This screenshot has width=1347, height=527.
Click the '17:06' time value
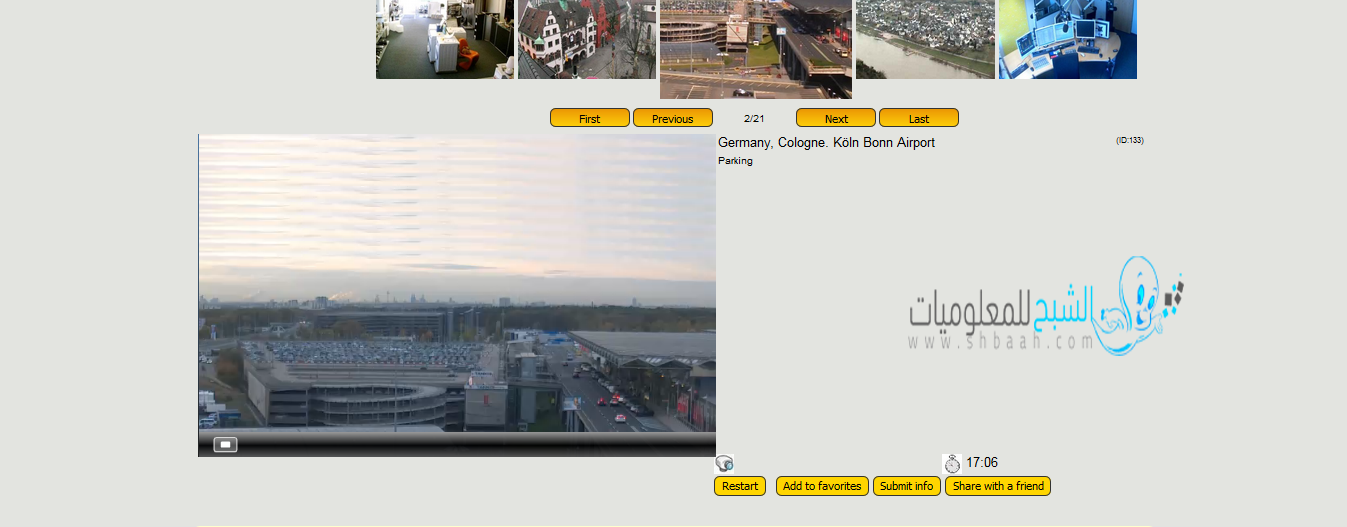982,463
